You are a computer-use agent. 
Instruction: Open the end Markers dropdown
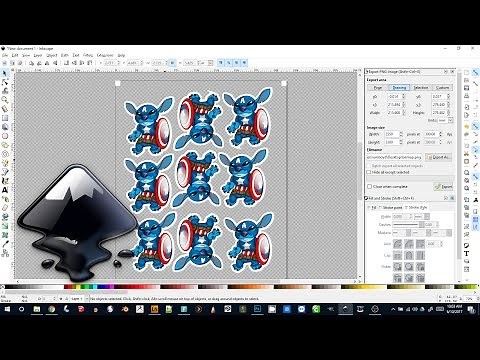[x=442, y=233]
